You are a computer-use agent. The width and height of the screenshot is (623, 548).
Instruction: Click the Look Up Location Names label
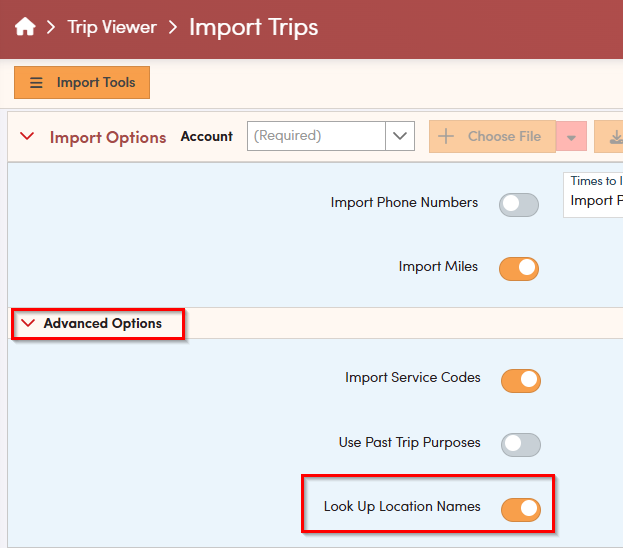[x=402, y=507]
